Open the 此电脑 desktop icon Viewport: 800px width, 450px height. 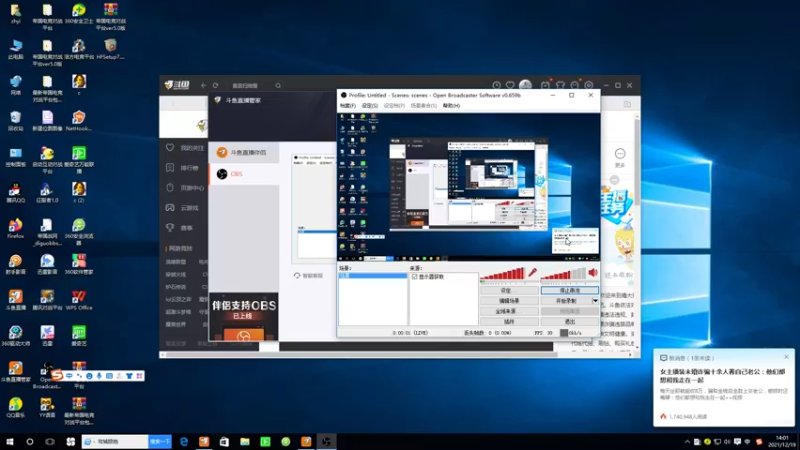tap(15, 49)
